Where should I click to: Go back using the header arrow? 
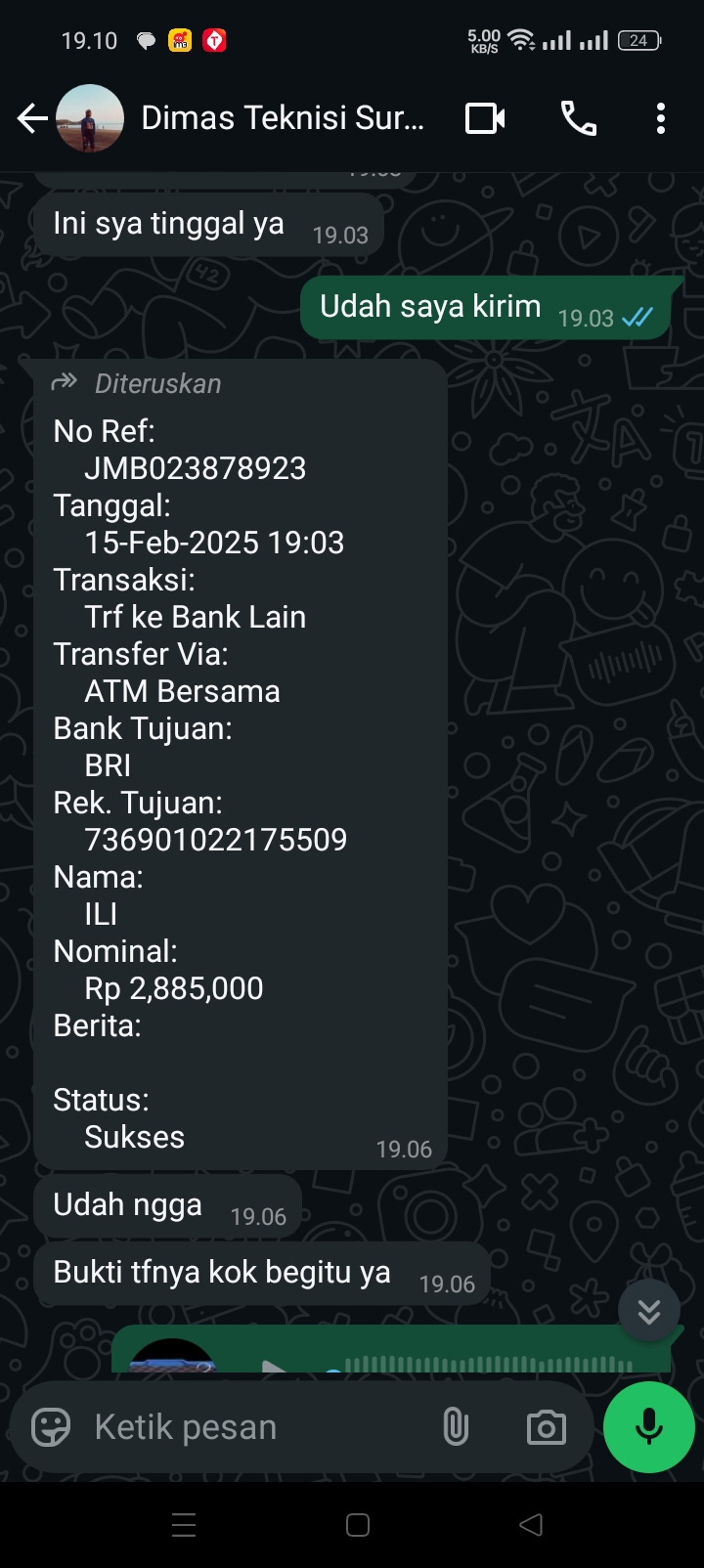(32, 119)
